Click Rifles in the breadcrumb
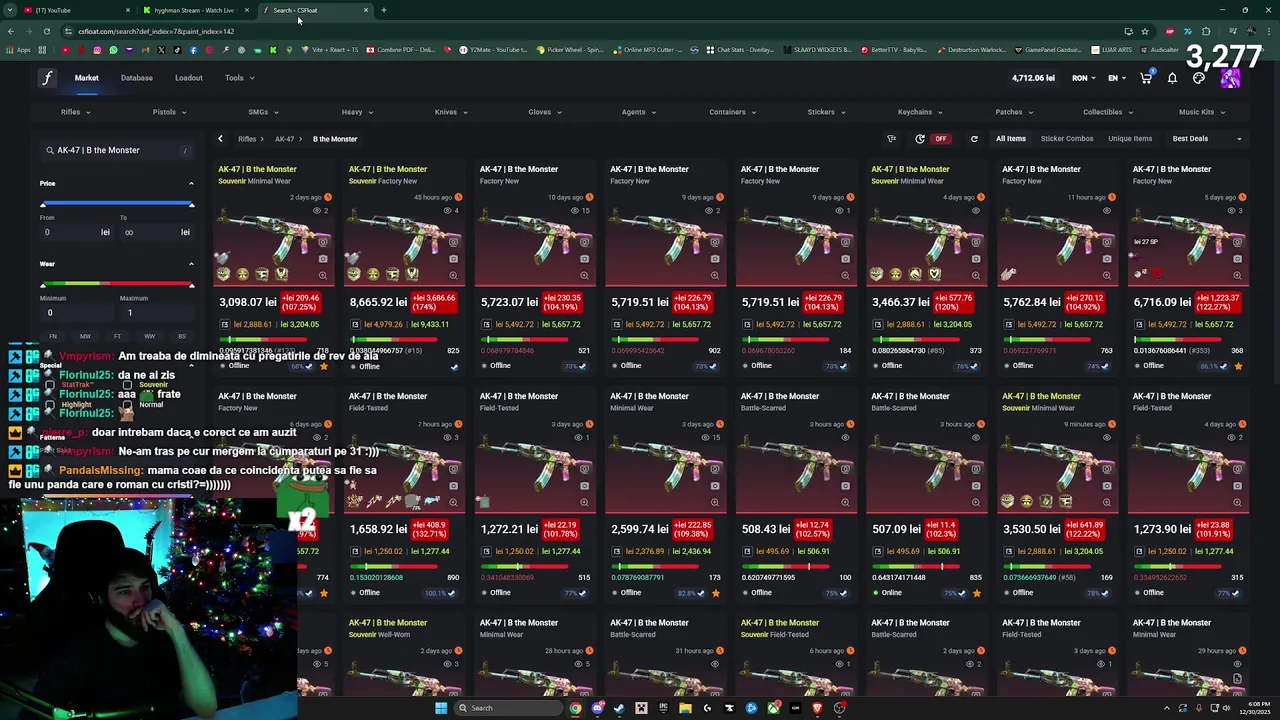Image resolution: width=1280 pixels, height=720 pixels. click(247, 139)
